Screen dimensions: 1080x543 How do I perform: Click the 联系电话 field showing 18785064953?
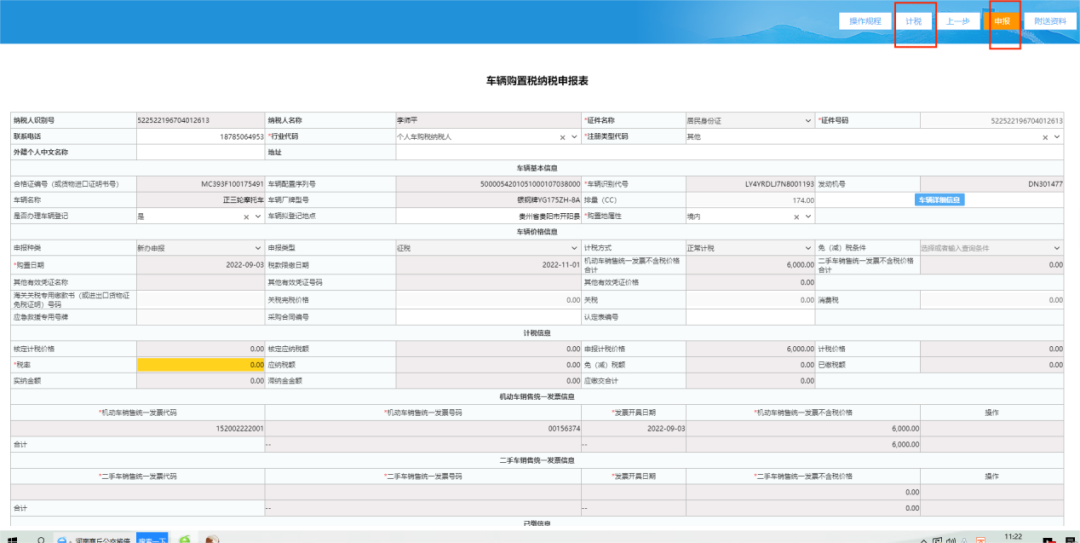coord(200,136)
